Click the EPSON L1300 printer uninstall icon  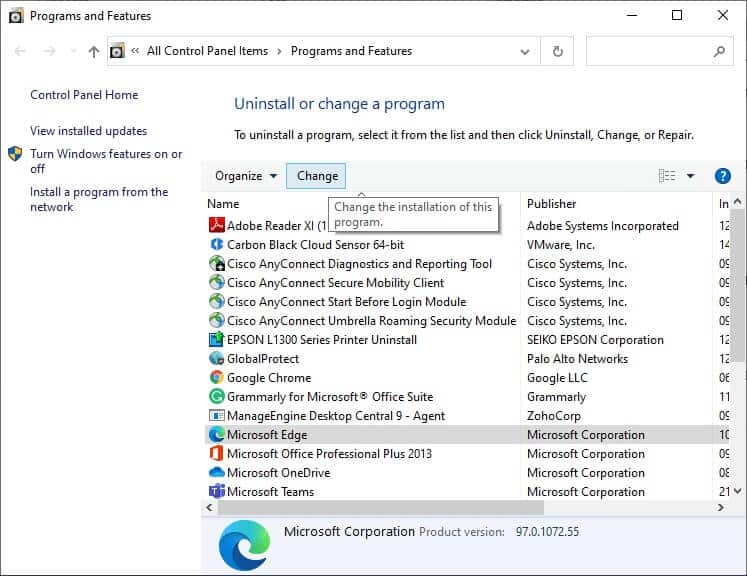pyautogui.click(x=217, y=339)
